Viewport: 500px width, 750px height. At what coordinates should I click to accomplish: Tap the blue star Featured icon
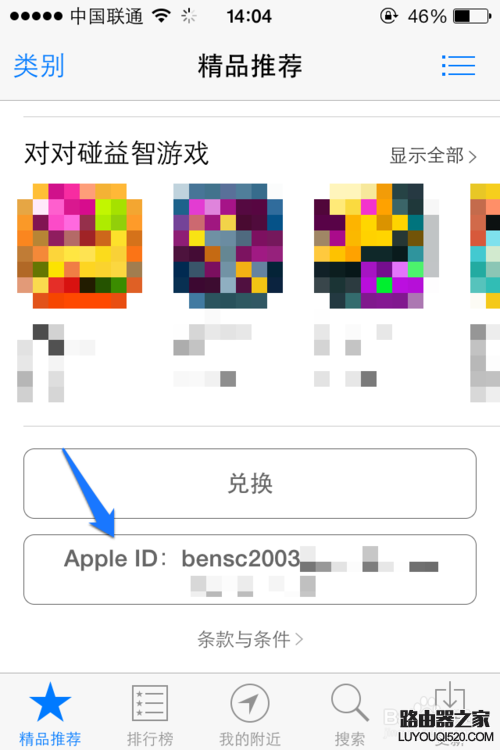(50, 702)
